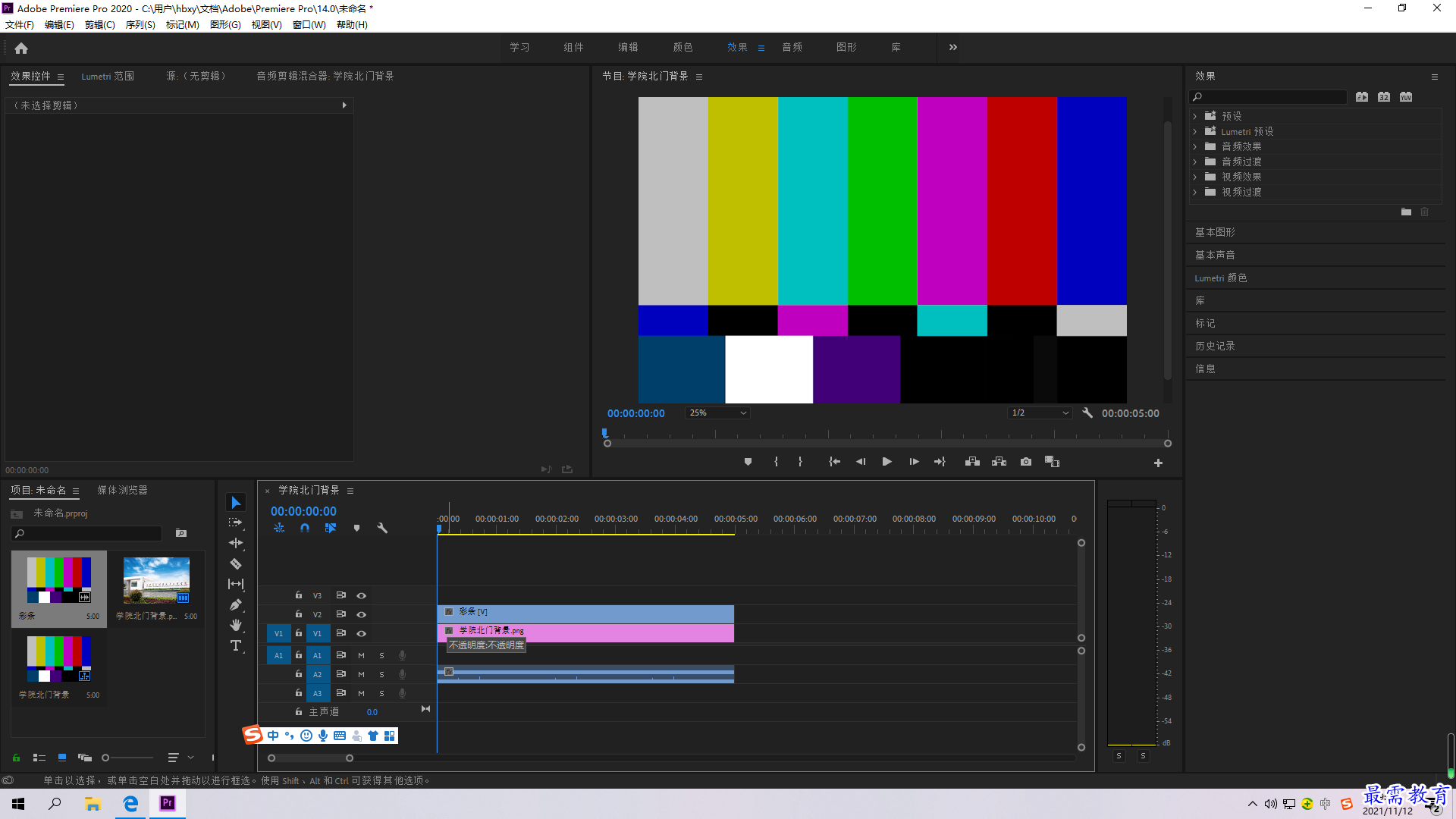Open the Lumetri 颜色 panel
This screenshot has height=819, width=1456.
point(1221,278)
